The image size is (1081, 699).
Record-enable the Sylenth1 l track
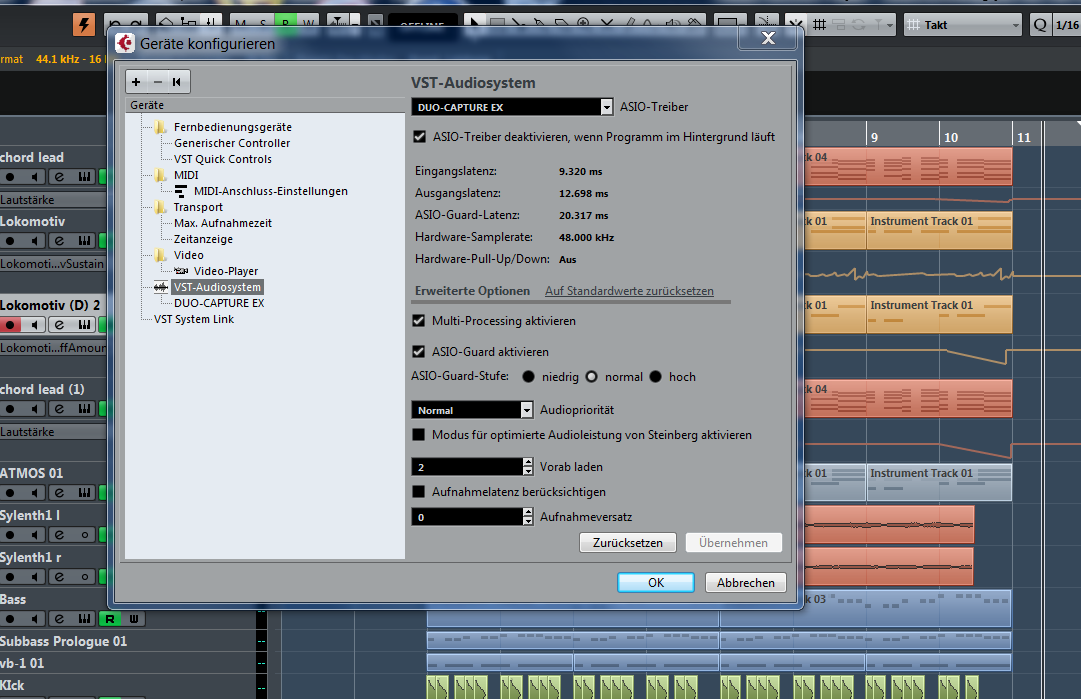[10, 535]
